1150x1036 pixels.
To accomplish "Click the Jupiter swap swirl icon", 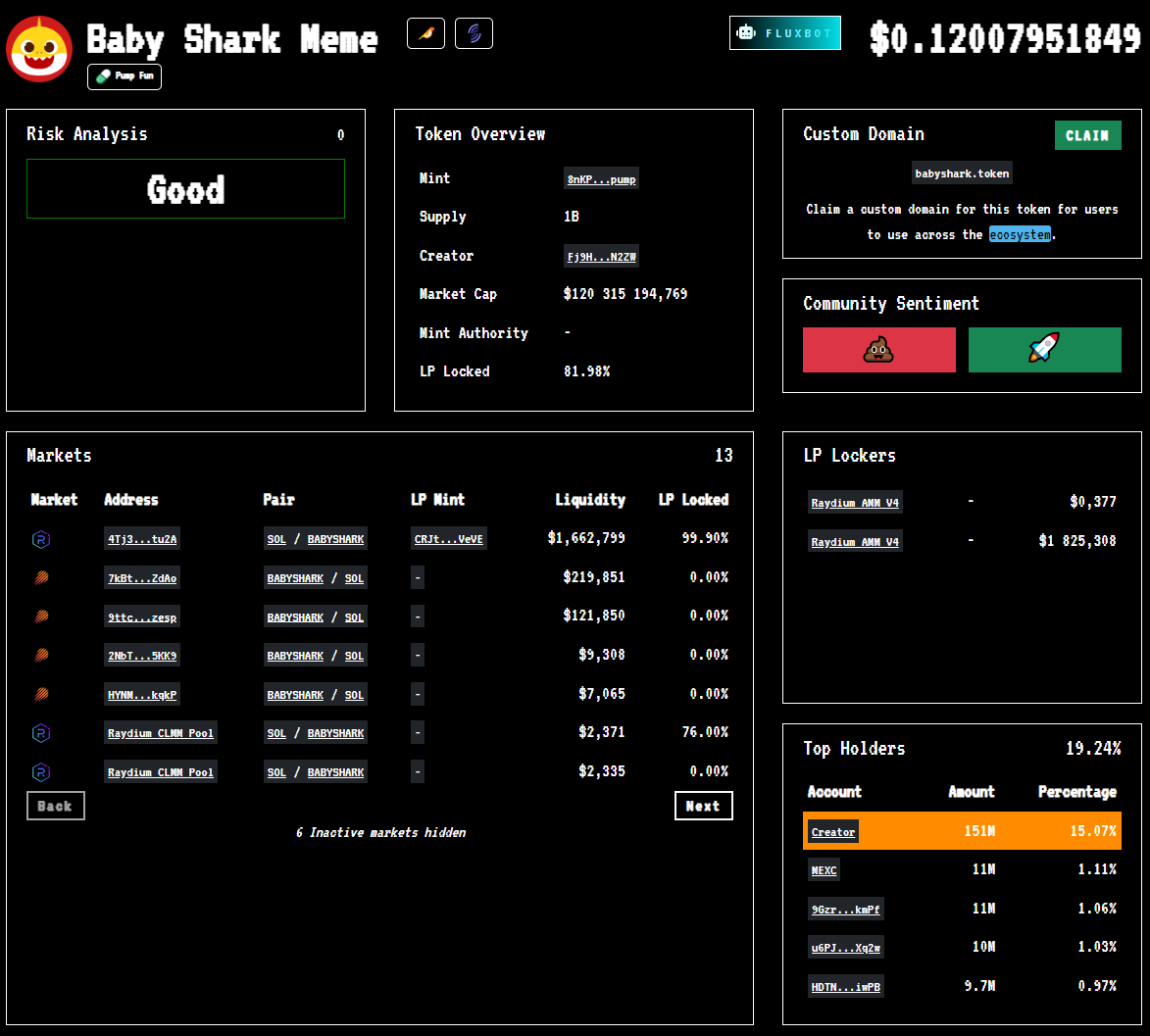I will 474,32.
